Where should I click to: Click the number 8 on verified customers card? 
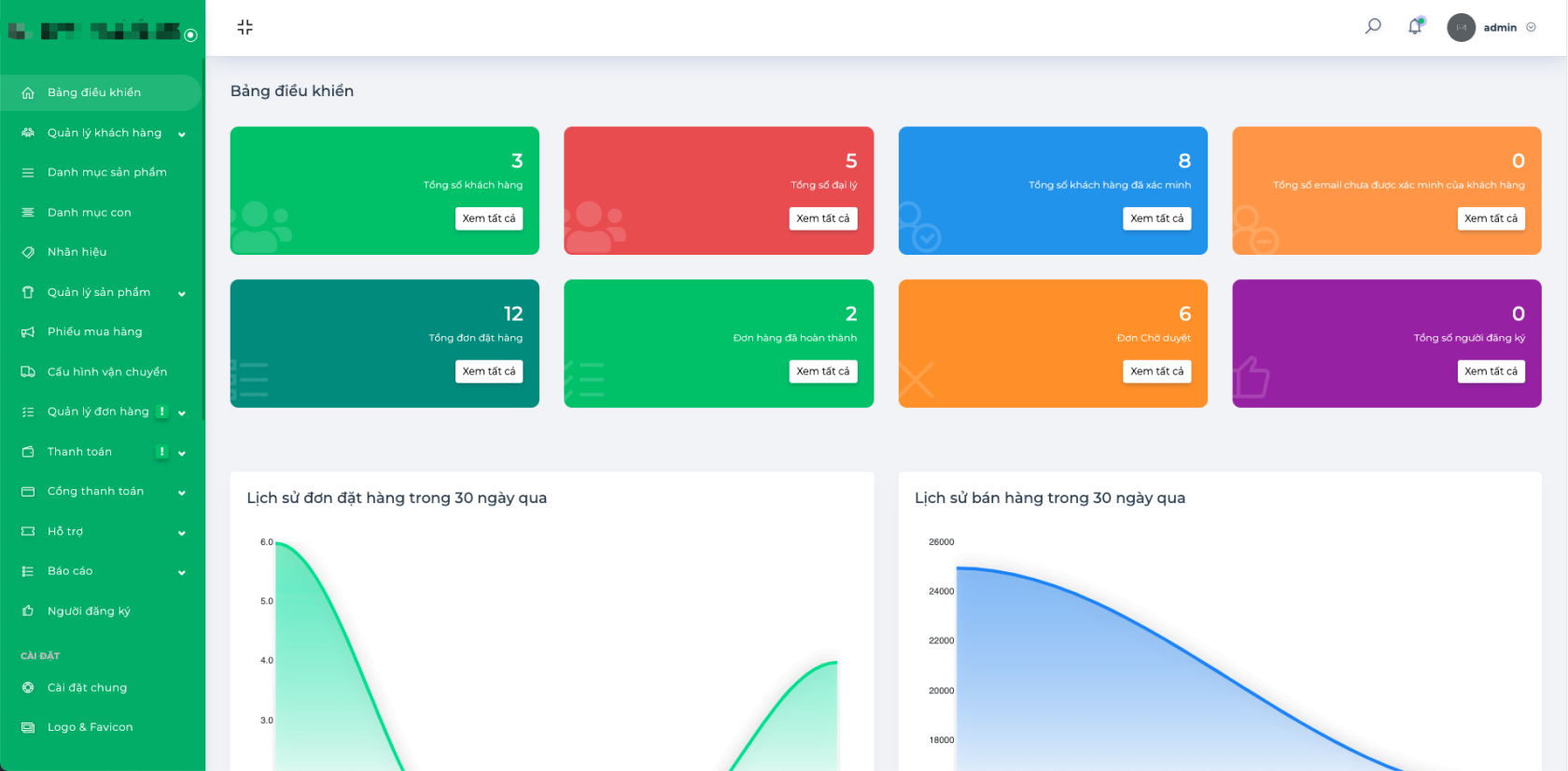[1184, 161]
